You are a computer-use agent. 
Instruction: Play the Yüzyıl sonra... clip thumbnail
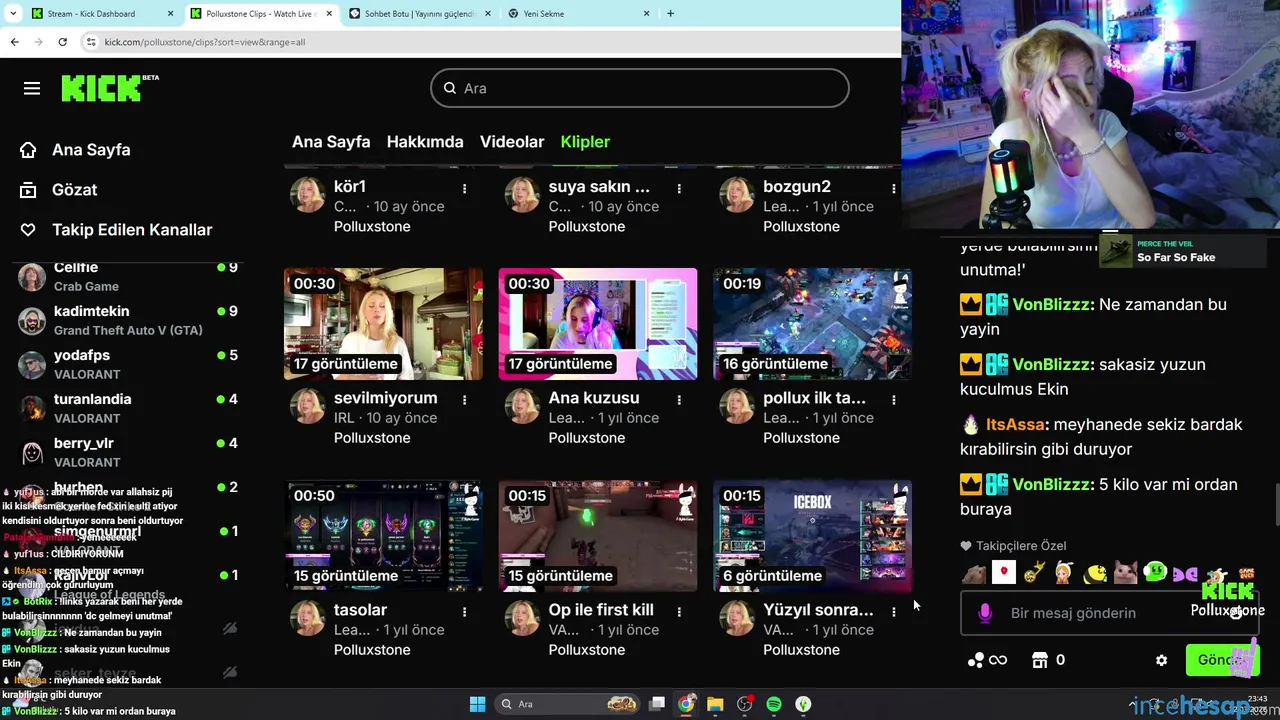click(812, 536)
